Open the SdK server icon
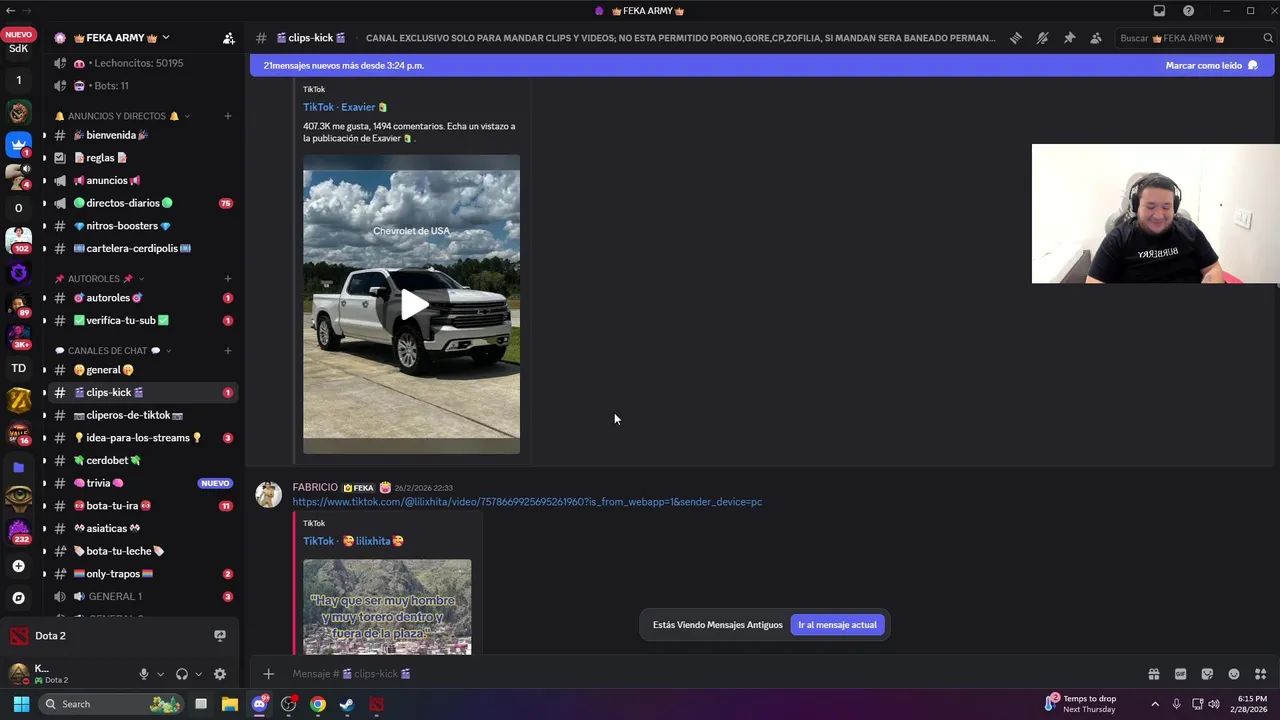Image resolution: width=1280 pixels, height=720 pixels. pyautogui.click(x=18, y=48)
